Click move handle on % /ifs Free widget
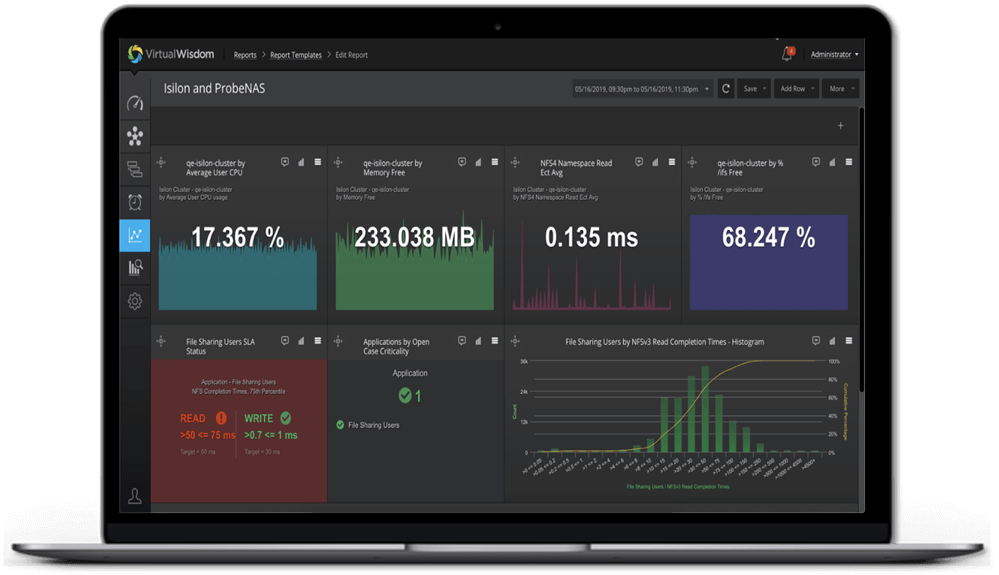999x575 pixels. [693, 163]
